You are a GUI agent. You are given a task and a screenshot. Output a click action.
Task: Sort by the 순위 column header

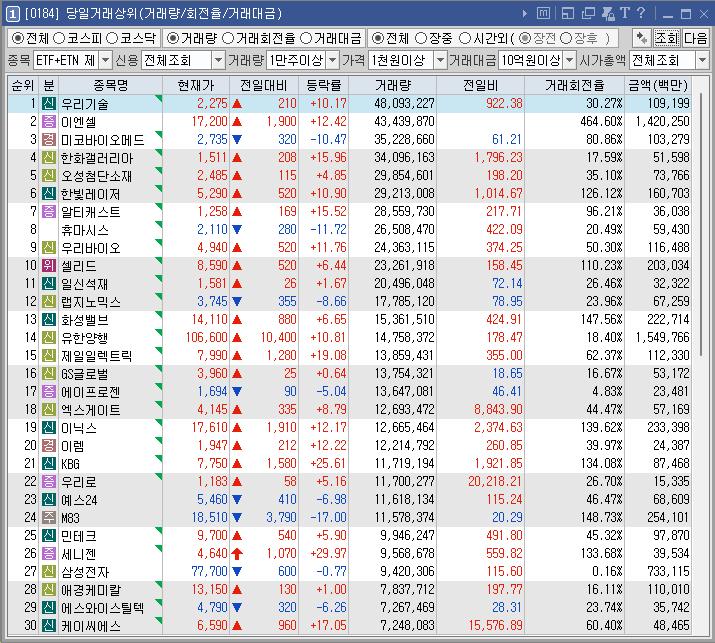[x=23, y=85]
